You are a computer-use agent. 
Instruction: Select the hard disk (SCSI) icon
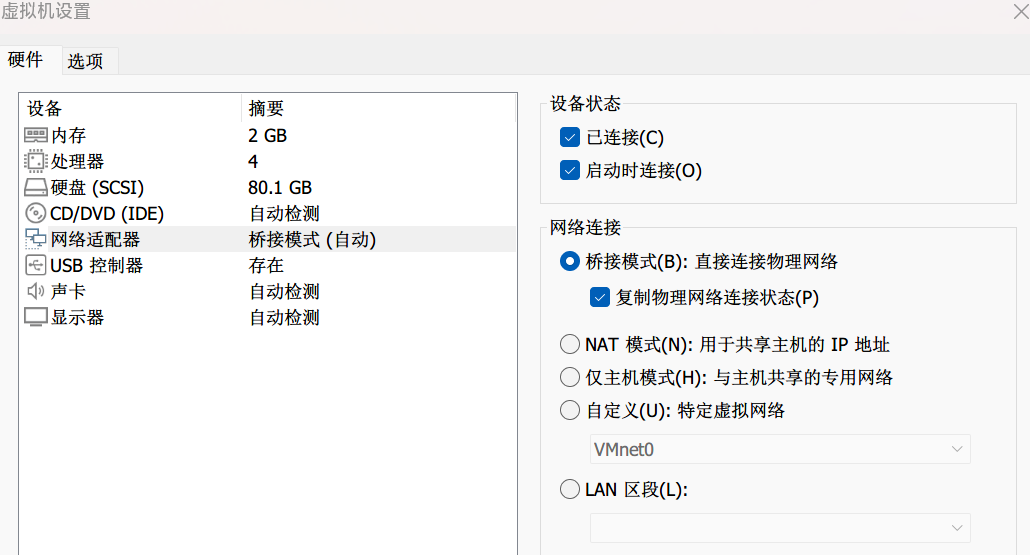click(35, 188)
